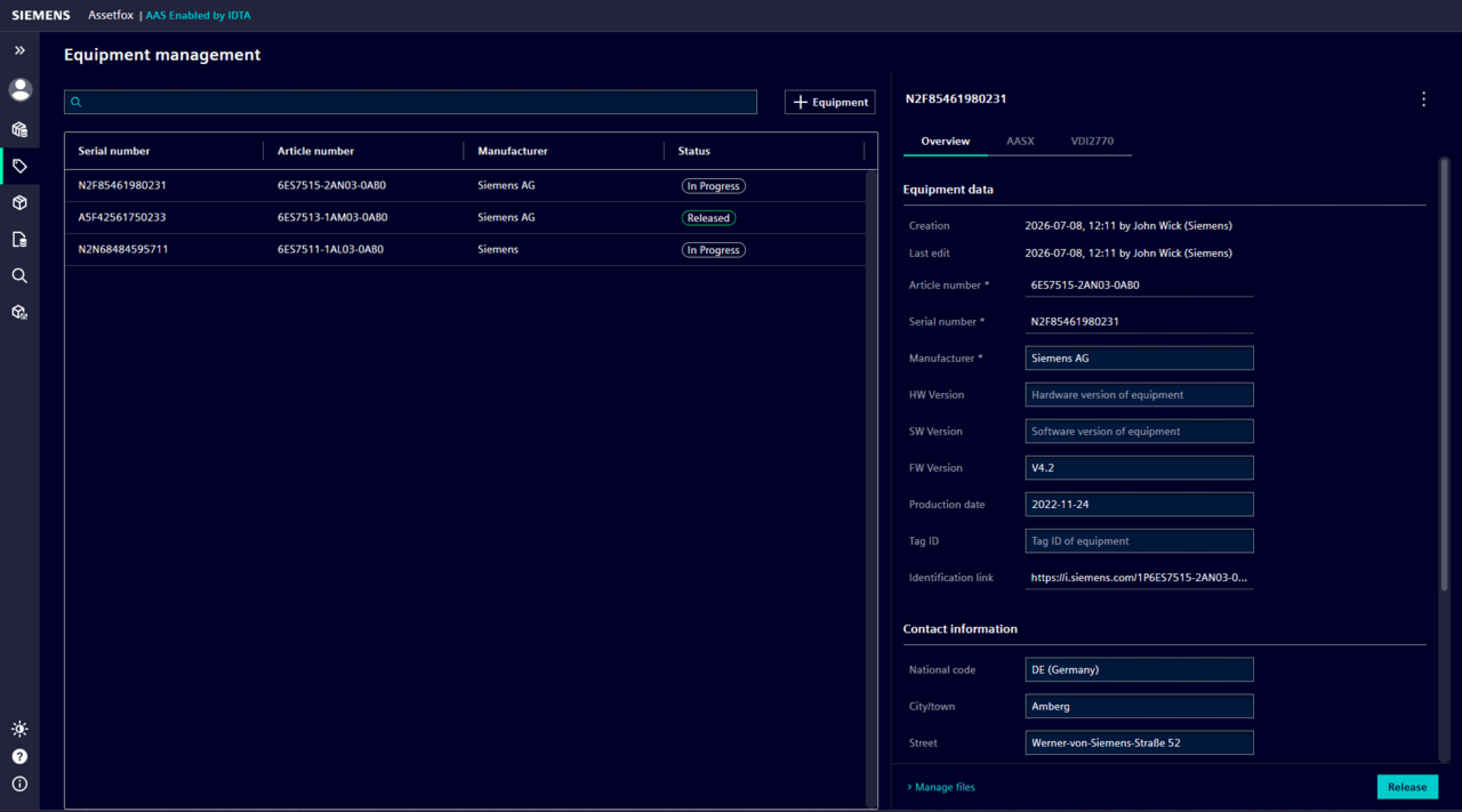Click the Equipment data section heading
This screenshot has height=812, width=1462.
(948, 189)
